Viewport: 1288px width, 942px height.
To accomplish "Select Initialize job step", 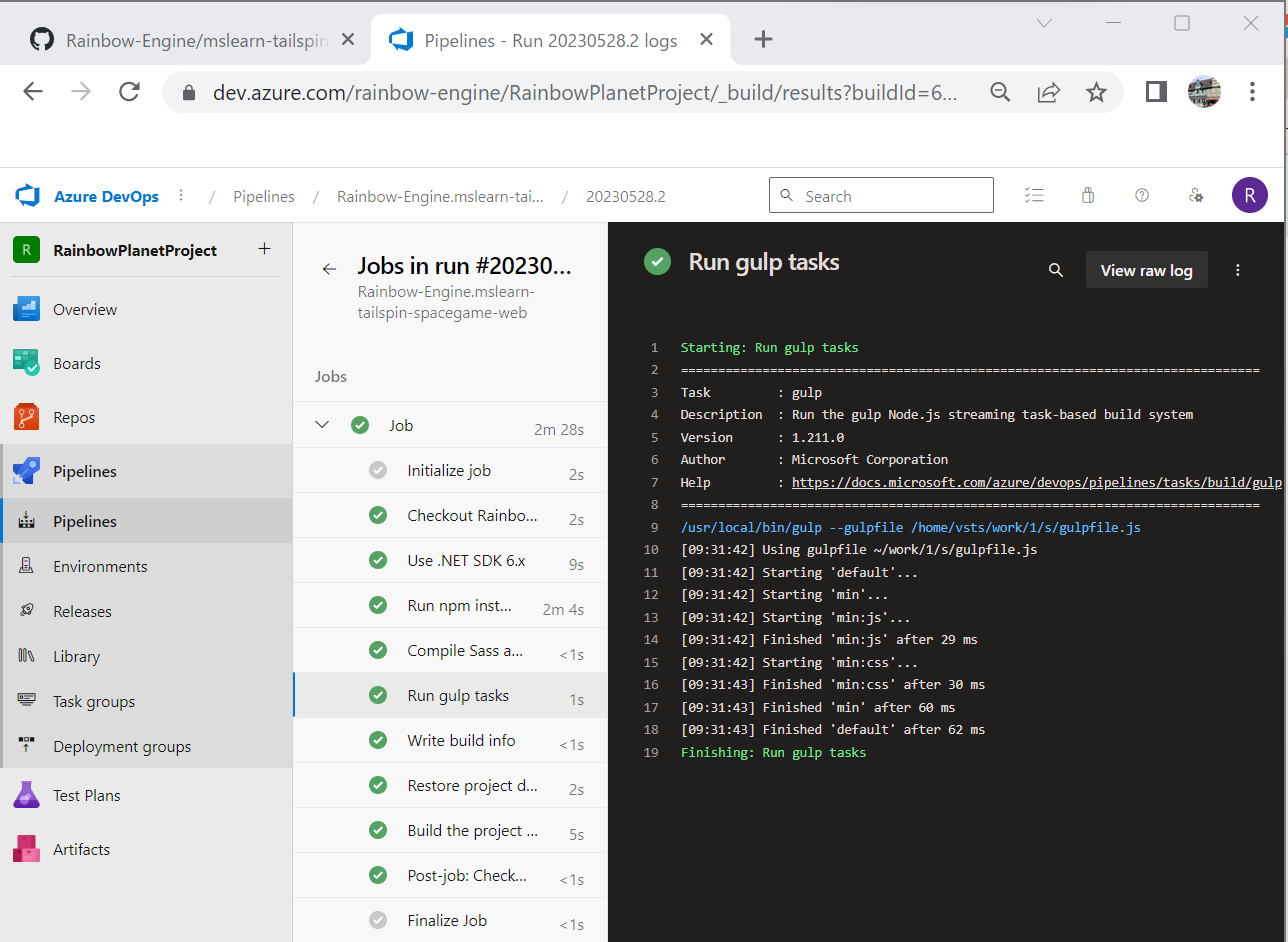I will 450,470.
